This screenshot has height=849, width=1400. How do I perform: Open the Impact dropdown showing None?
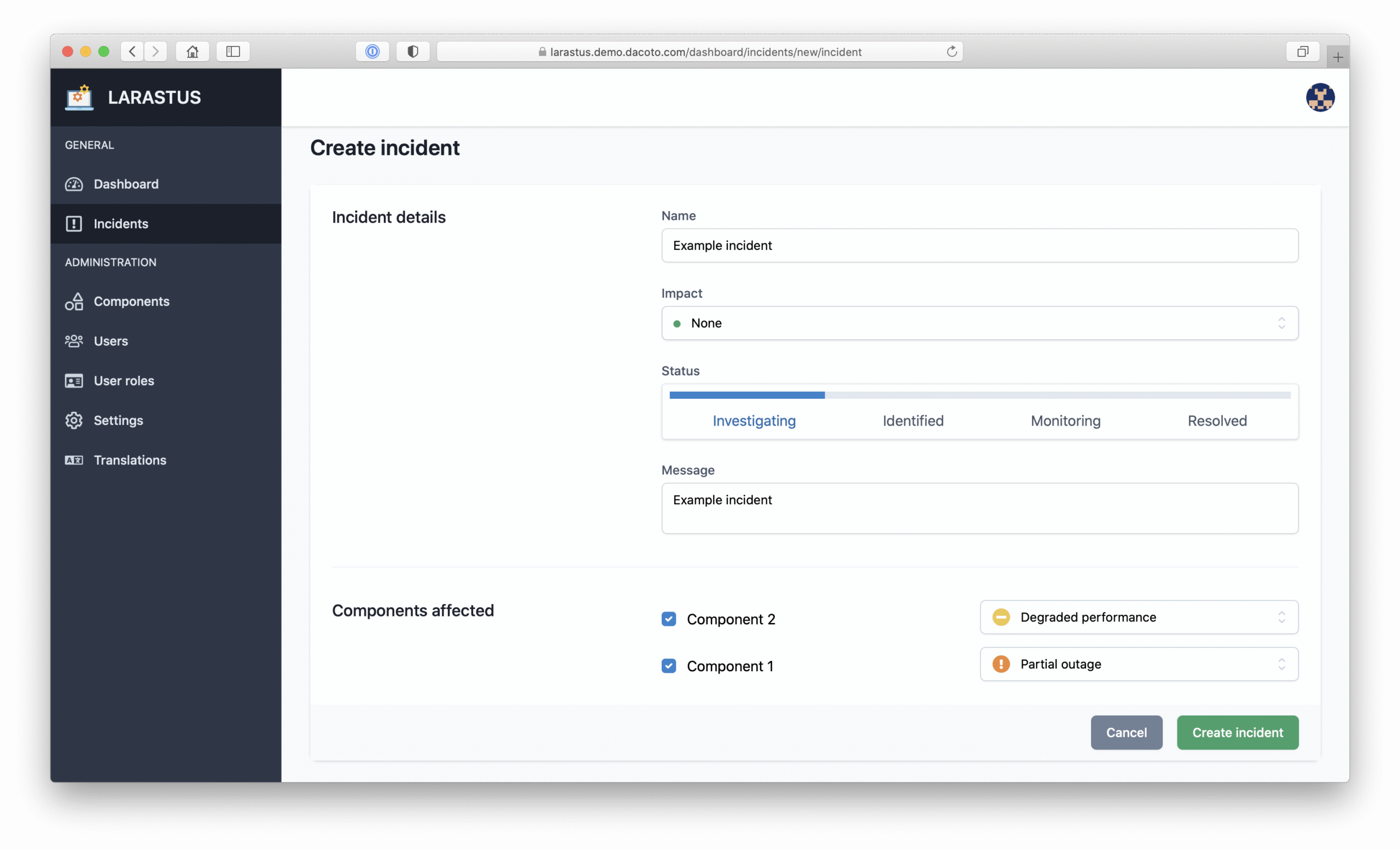click(x=978, y=323)
